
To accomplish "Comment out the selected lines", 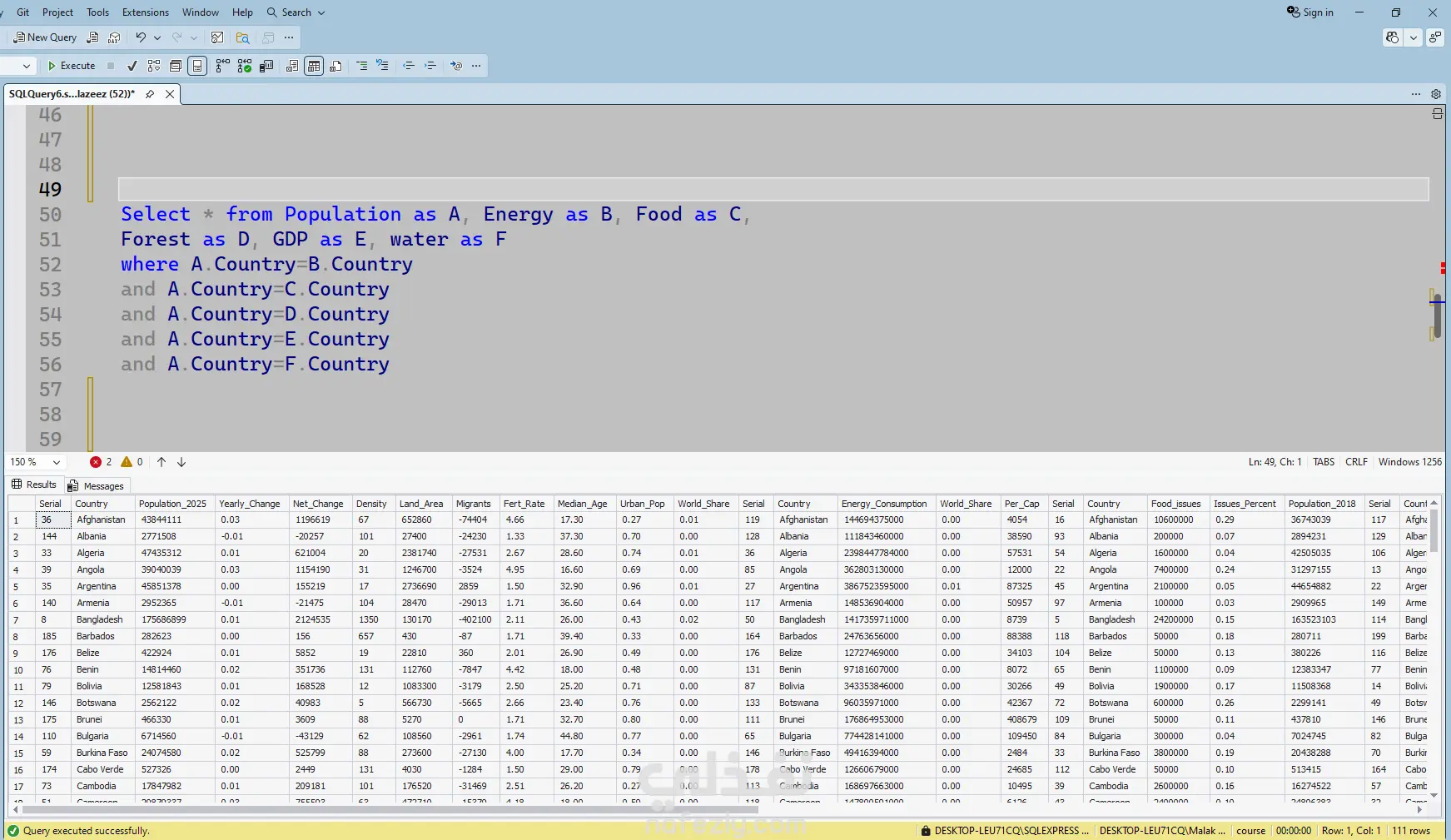I will [x=362, y=66].
